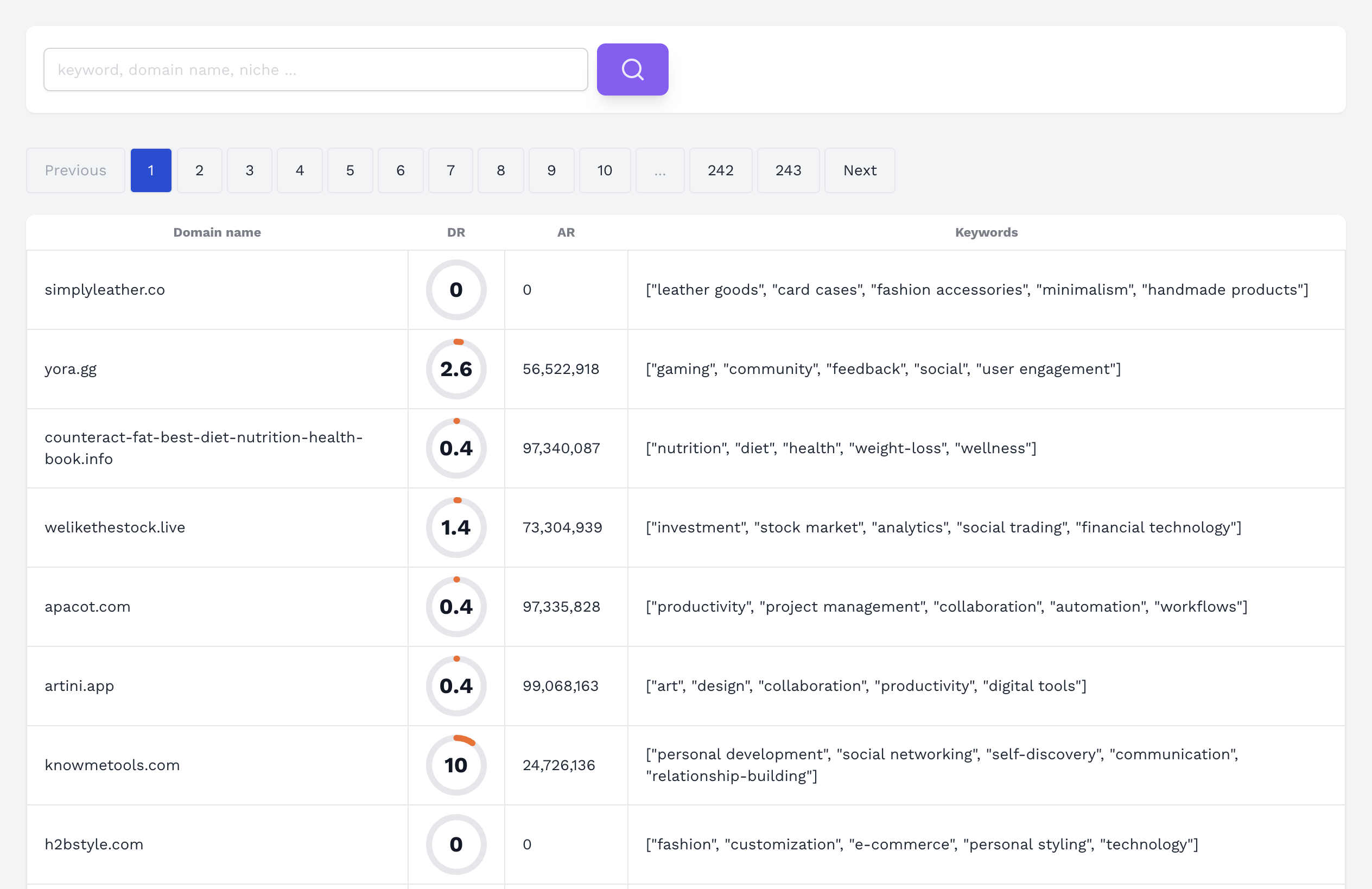
Task: Click AR value 73,304,939
Action: [x=562, y=528]
